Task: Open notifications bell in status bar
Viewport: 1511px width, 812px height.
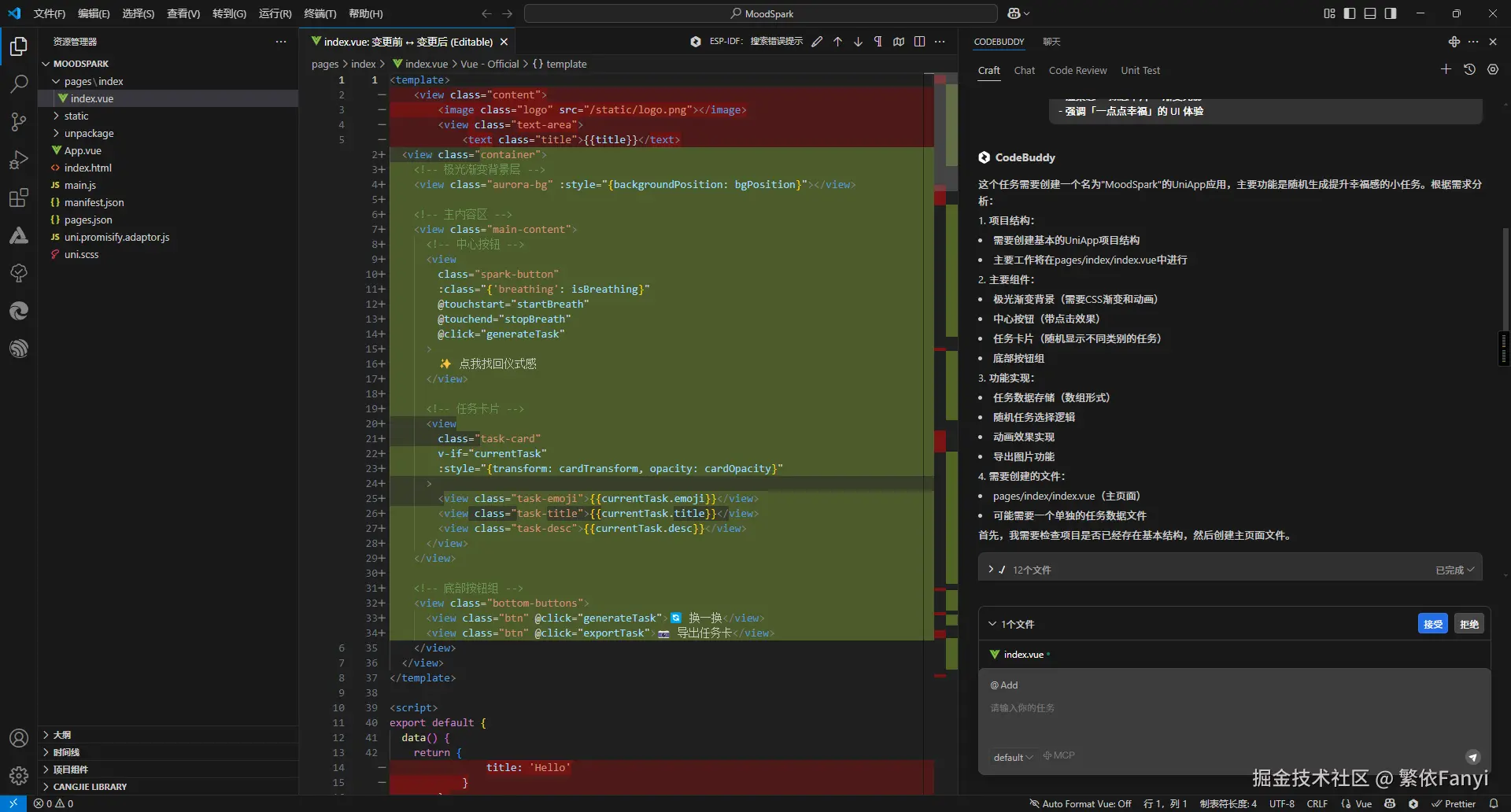Action: click(x=1494, y=804)
